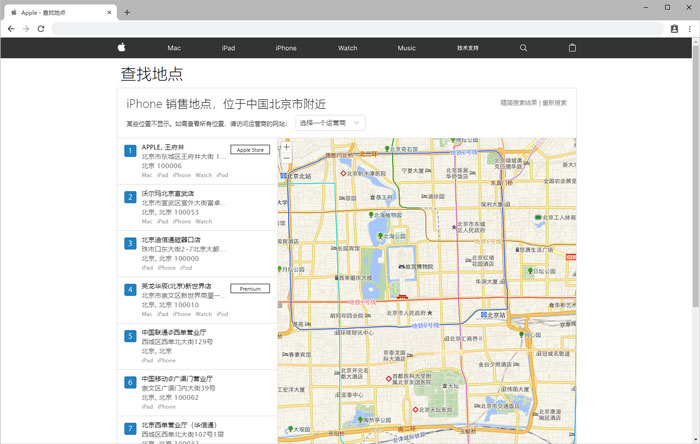This screenshot has width=700, height=444.
Task: Click the 北京天坛医院 marker on map
Action: [415, 409]
